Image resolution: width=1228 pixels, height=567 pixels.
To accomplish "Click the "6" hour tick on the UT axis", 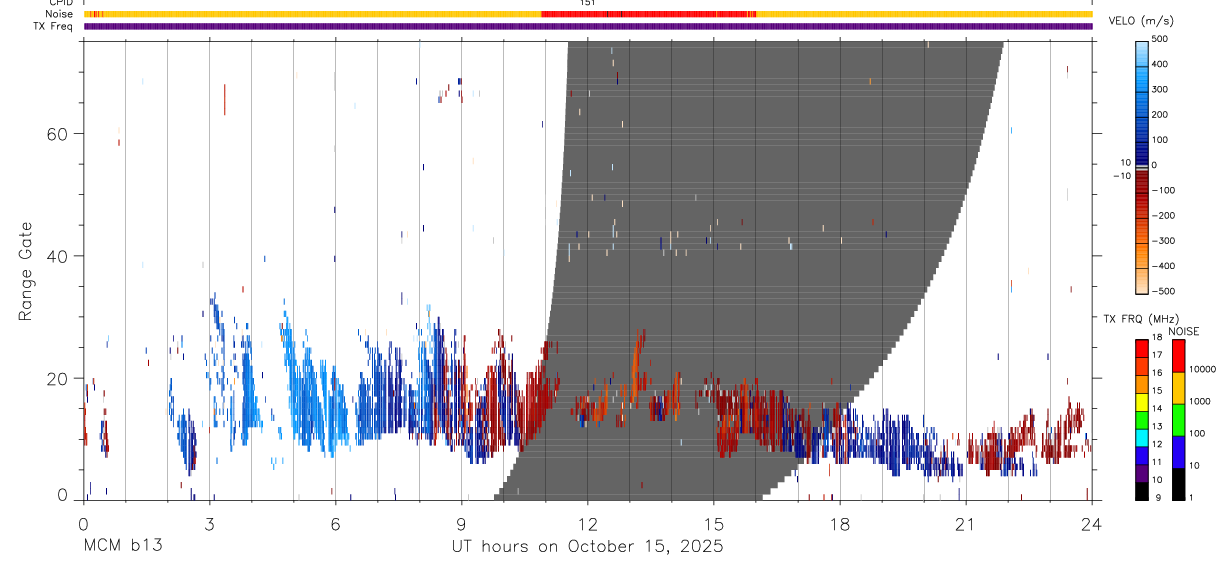I will point(335,523).
